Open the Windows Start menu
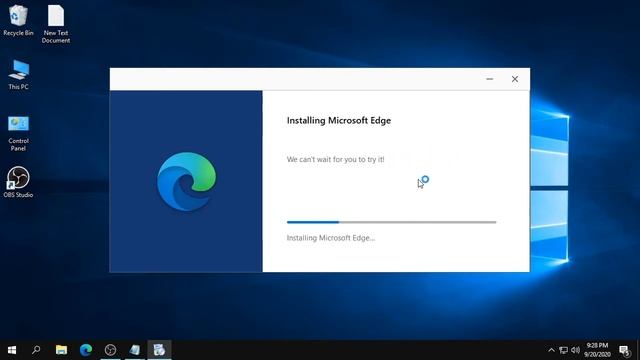This screenshot has width=640, height=360. pyautogui.click(x=12, y=350)
